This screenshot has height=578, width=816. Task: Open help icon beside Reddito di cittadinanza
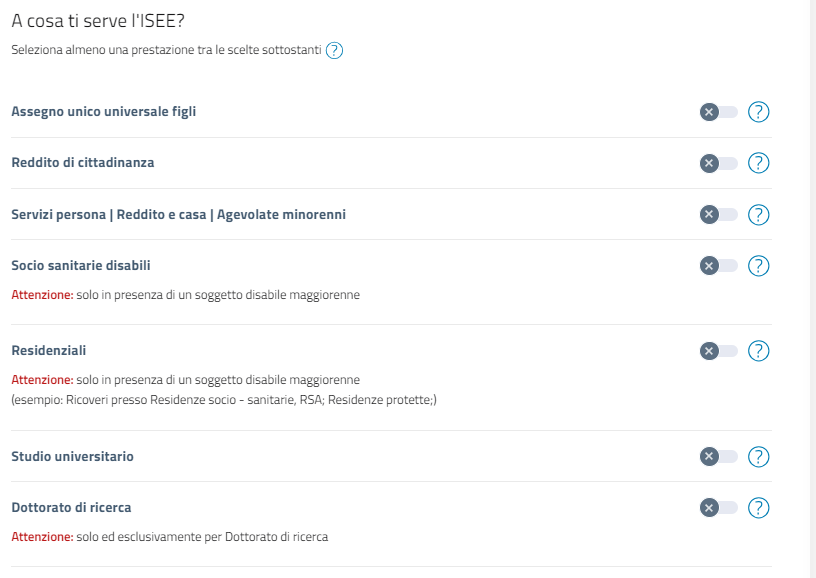tap(758, 163)
